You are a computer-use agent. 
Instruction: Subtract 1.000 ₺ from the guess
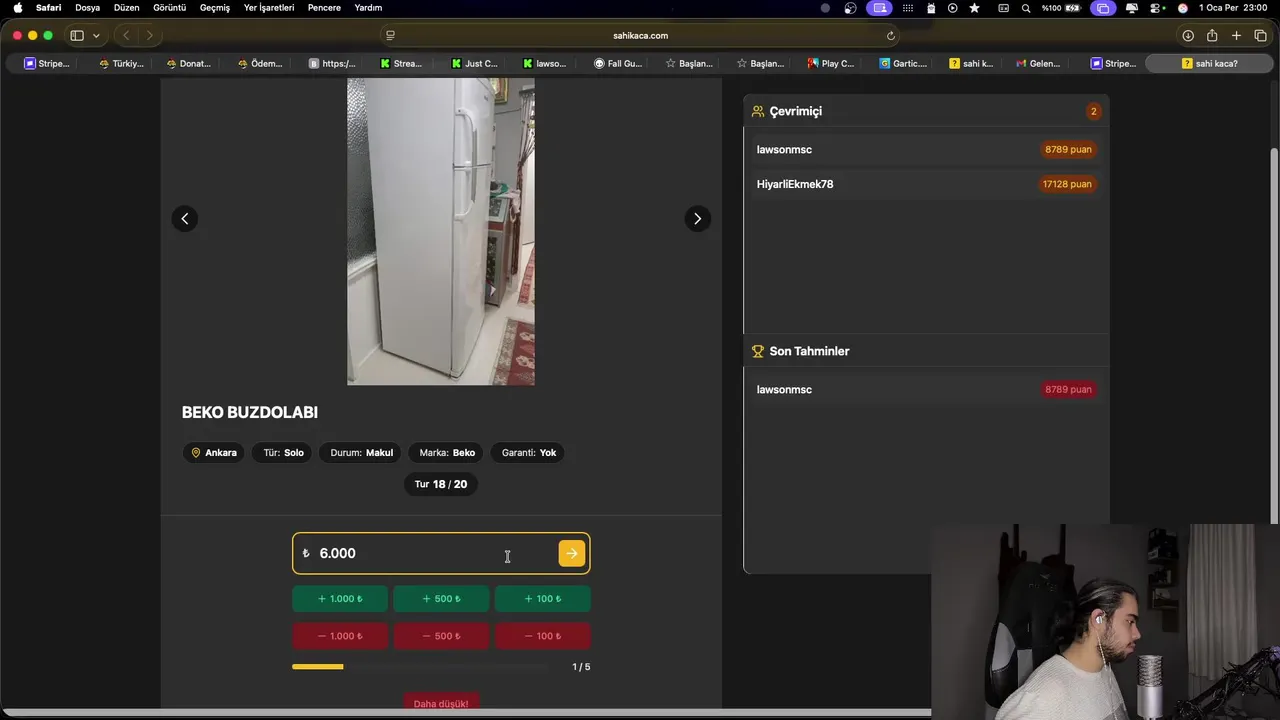tap(340, 636)
